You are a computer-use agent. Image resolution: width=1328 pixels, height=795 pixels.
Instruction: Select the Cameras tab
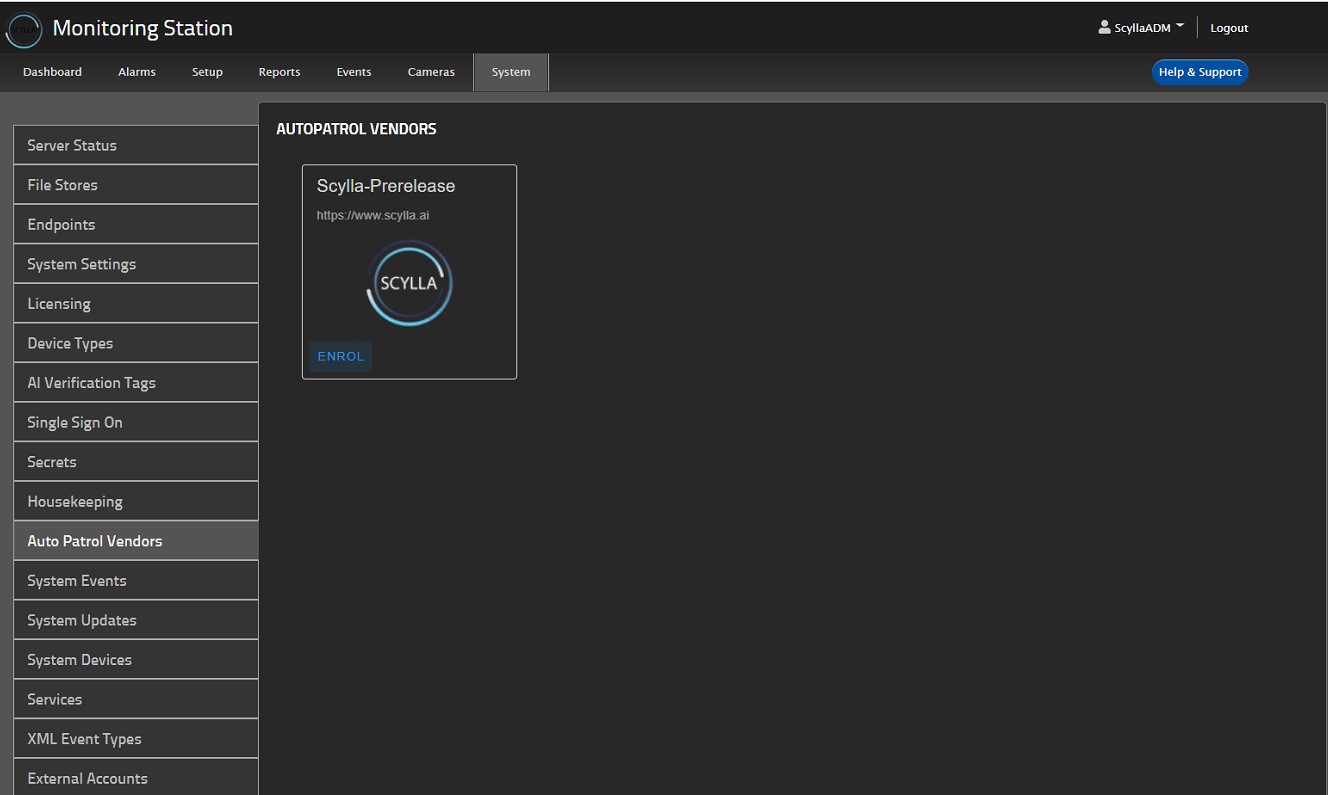click(431, 72)
